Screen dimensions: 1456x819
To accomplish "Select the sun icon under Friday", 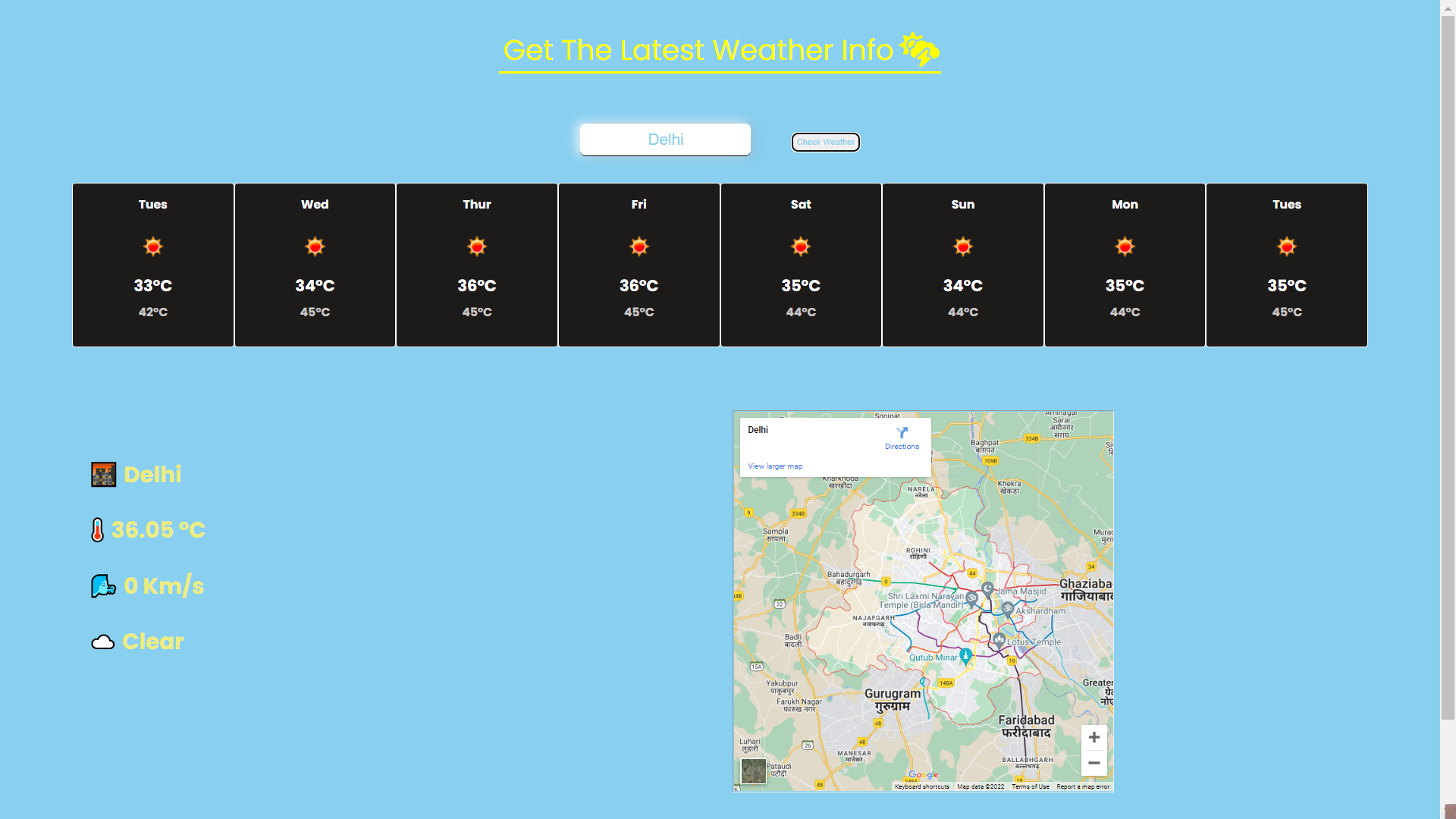I will pyautogui.click(x=639, y=246).
